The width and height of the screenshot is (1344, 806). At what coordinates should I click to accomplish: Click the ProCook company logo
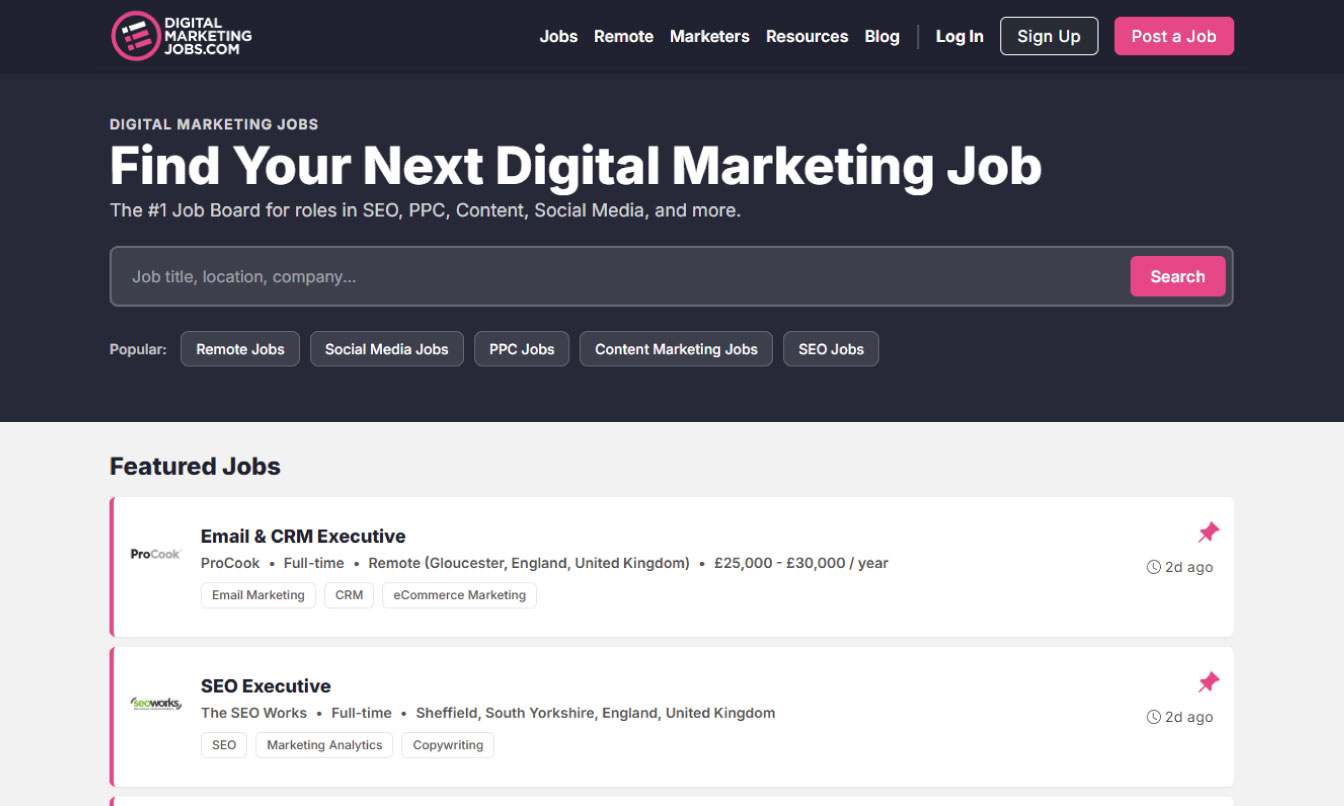[155, 553]
